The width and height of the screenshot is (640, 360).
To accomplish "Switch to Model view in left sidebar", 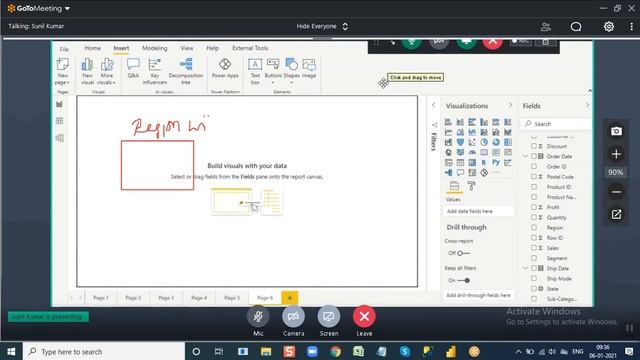I will pos(60,138).
